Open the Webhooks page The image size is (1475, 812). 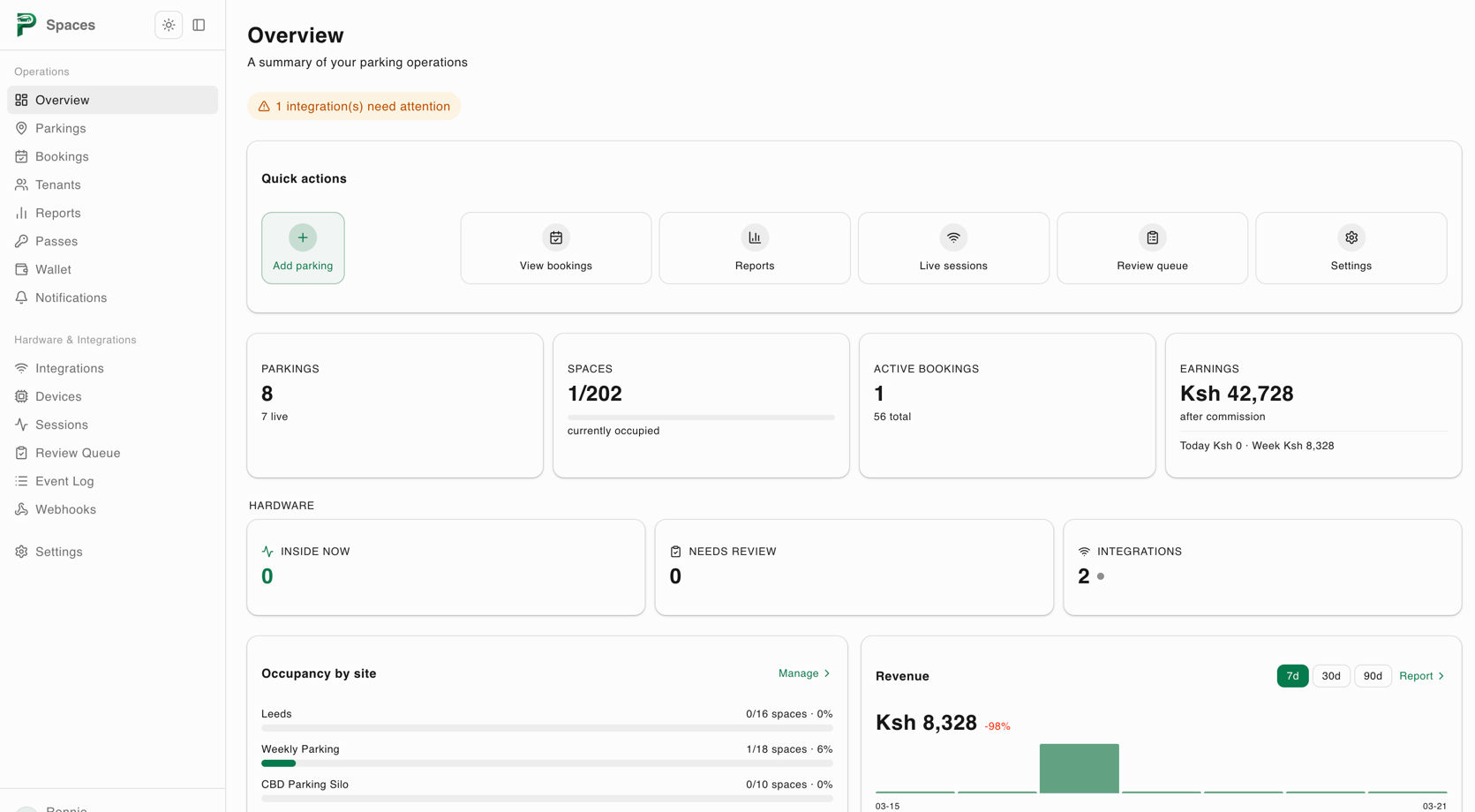[x=64, y=509]
